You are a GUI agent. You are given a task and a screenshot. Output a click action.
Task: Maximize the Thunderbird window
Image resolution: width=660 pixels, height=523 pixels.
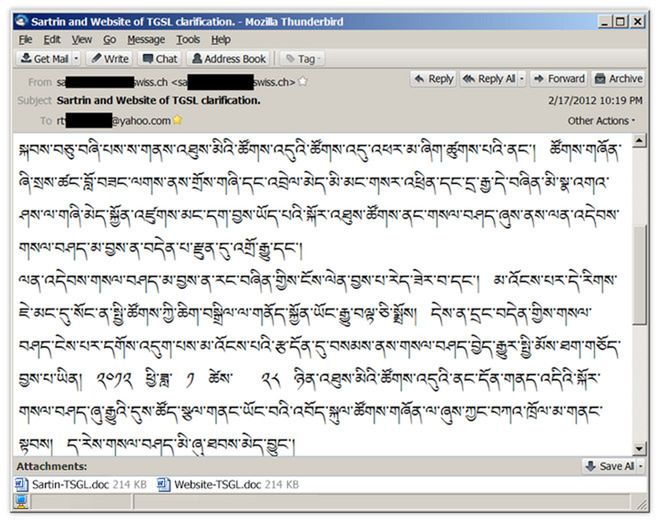(x=620, y=21)
